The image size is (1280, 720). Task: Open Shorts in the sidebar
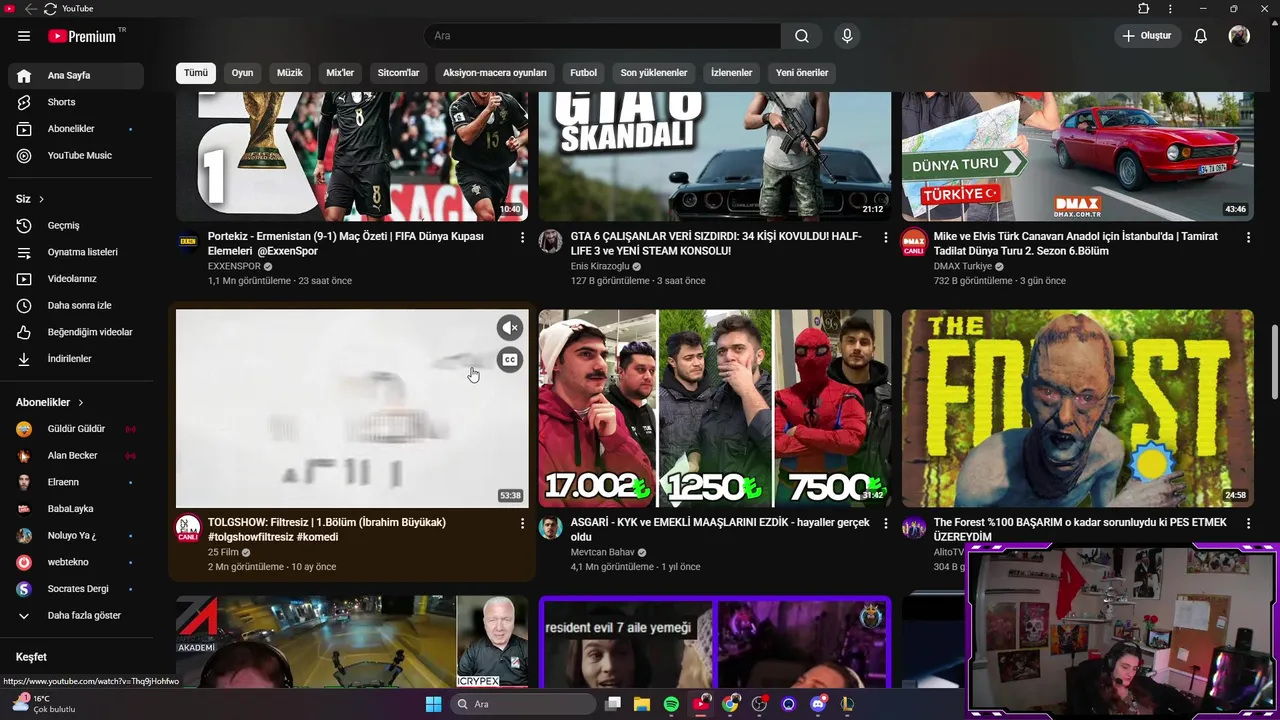76,102
